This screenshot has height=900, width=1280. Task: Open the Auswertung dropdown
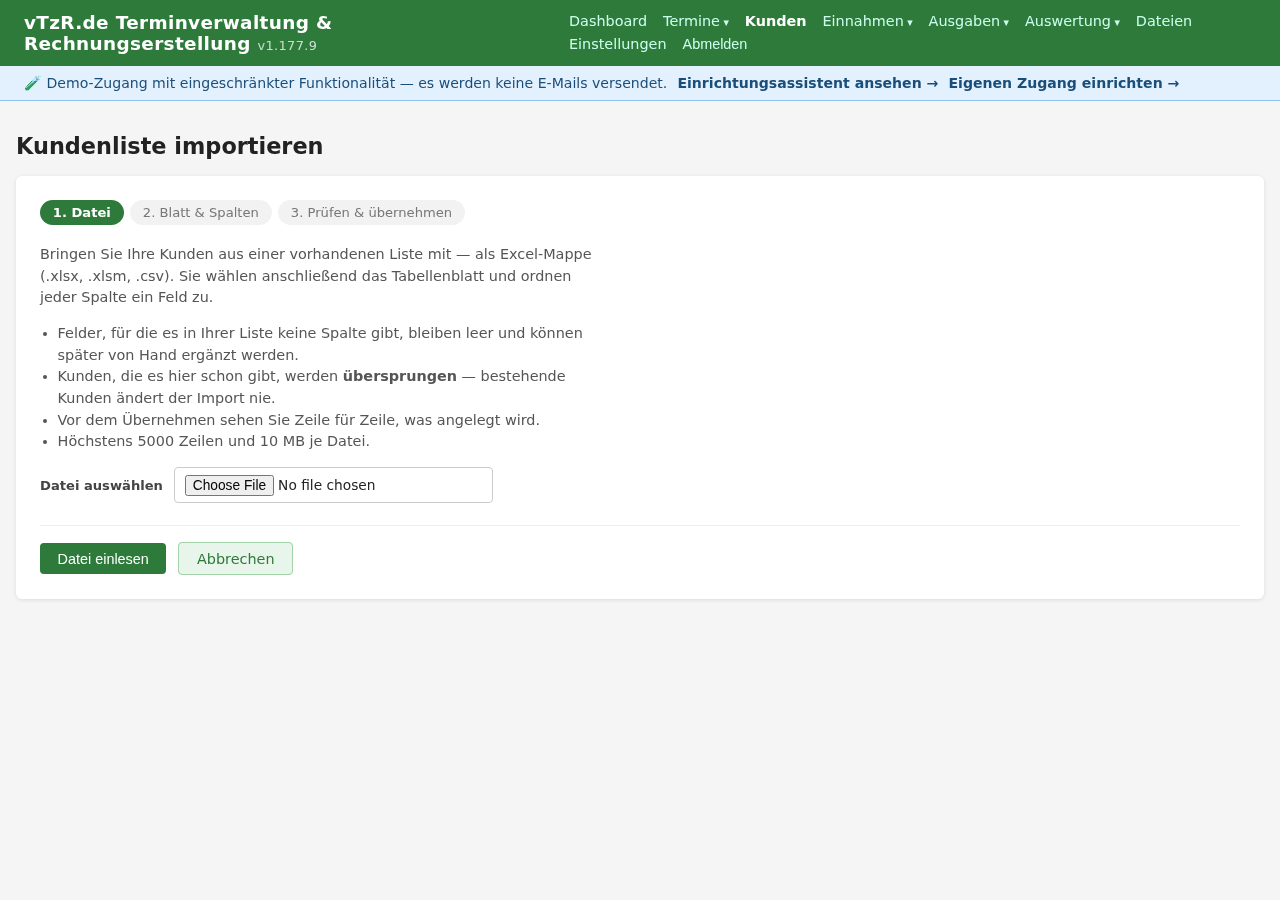(1072, 21)
